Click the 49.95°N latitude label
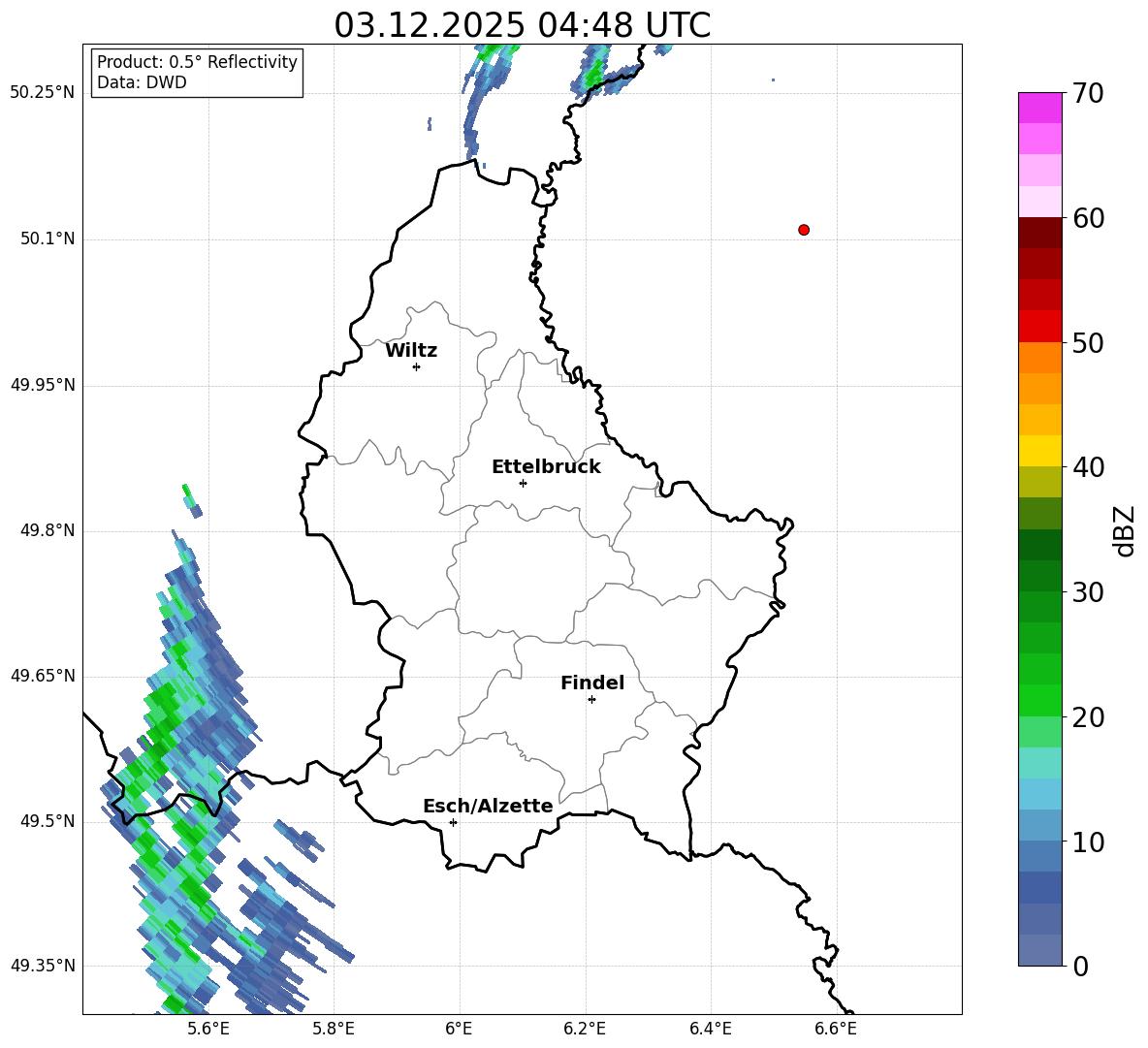This screenshot has width=1148, height=1048. pyautogui.click(x=43, y=384)
